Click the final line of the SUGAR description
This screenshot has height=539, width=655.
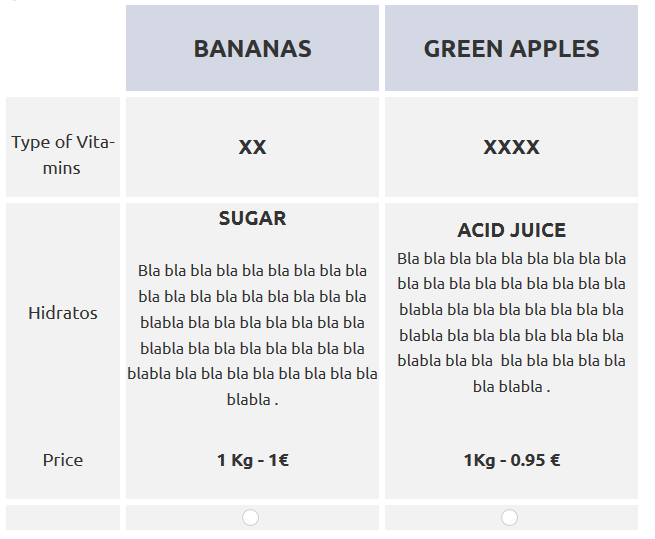pyautogui.click(x=252, y=400)
